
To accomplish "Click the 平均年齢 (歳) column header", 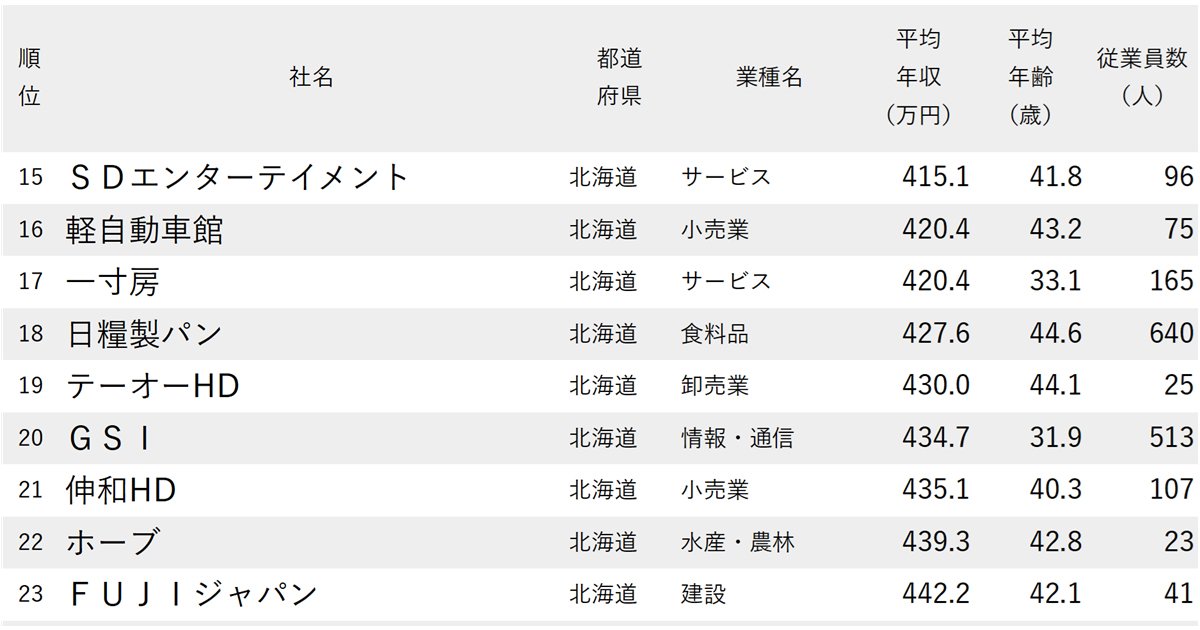I will click(x=1030, y=78).
